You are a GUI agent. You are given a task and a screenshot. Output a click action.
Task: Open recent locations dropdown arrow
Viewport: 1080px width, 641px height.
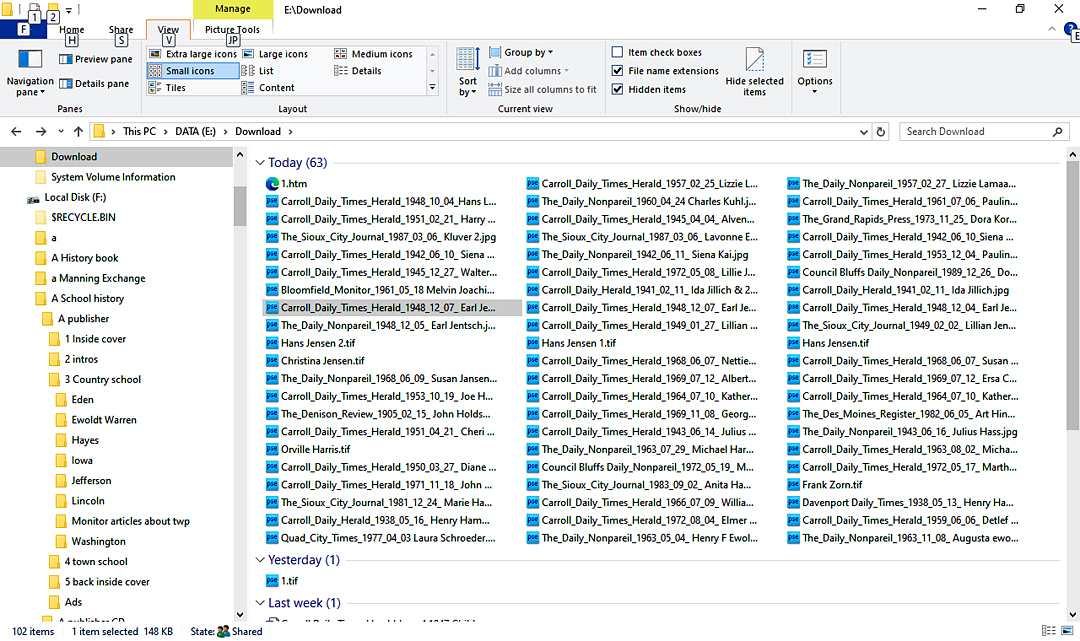(61, 132)
